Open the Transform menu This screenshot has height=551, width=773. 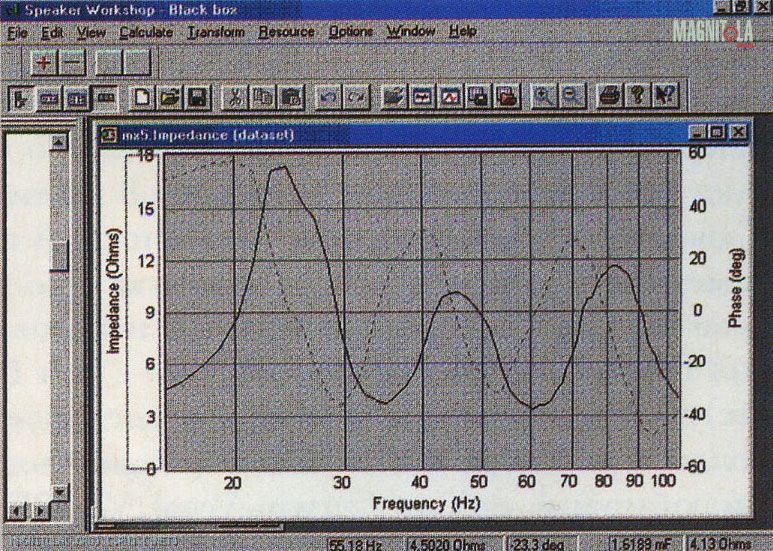point(216,33)
